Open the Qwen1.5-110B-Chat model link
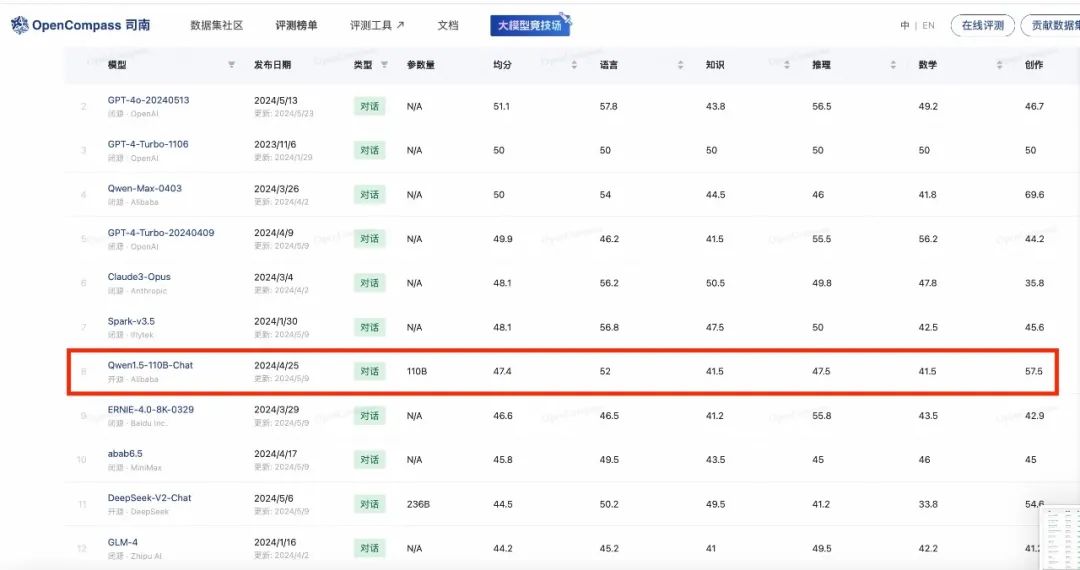 150,366
